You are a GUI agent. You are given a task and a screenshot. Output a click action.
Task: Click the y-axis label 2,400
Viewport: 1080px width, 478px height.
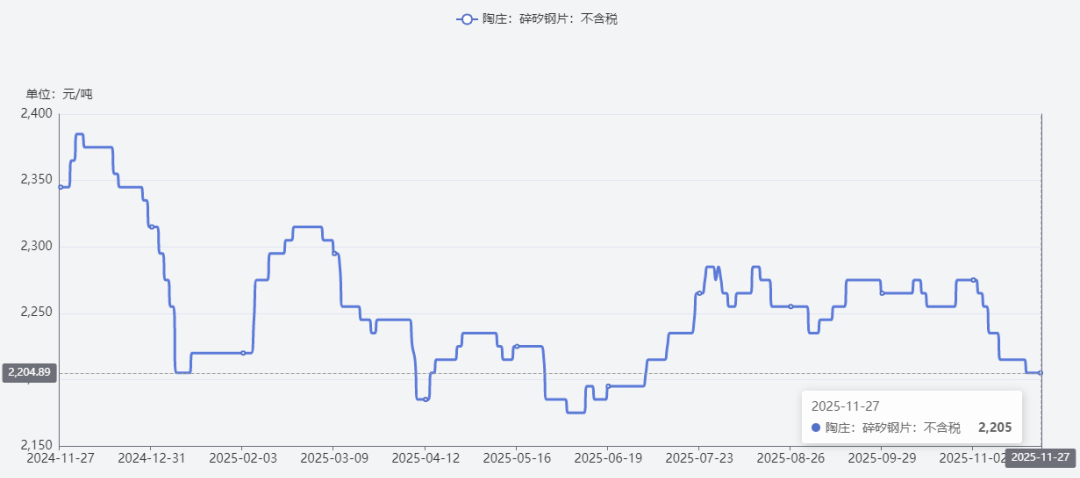click(x=38, y=114)
